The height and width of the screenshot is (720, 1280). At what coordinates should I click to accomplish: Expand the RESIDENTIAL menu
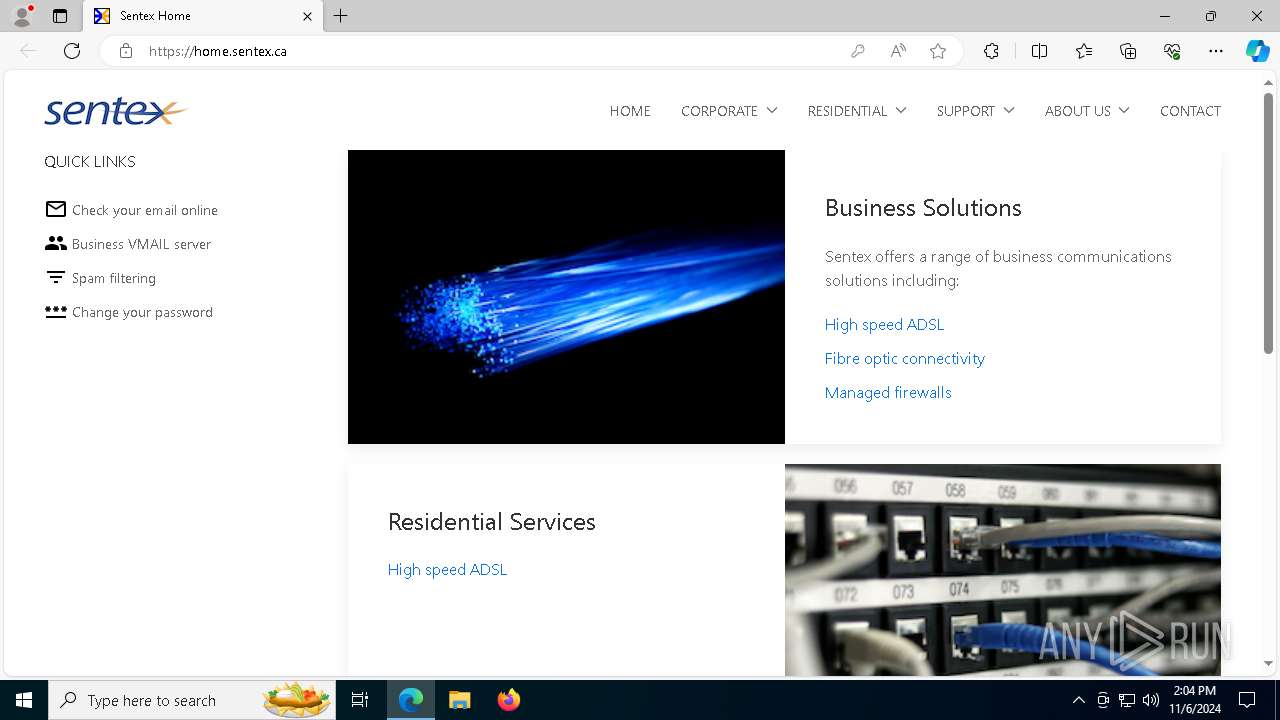tap(857, 111)
